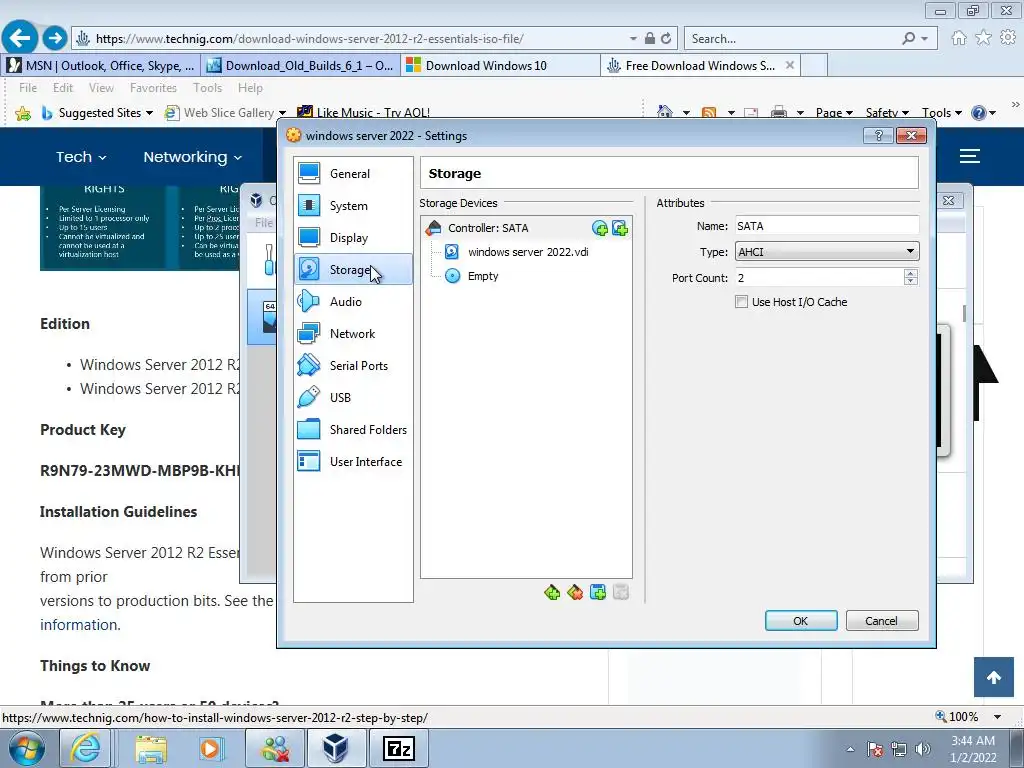
Task: Go back in Internet Explorer
Action: (x=20, y=38)
